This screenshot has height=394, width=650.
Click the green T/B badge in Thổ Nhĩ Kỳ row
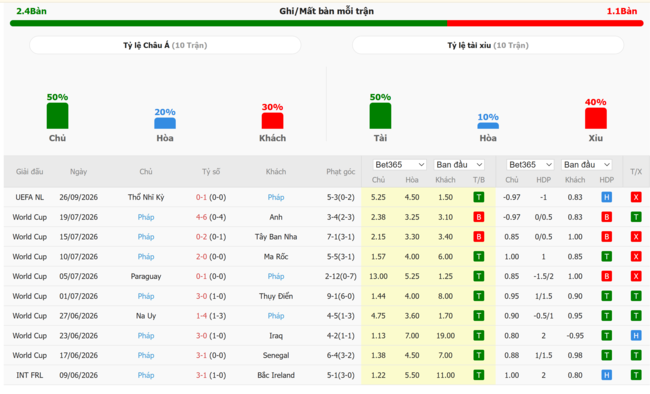478,197
